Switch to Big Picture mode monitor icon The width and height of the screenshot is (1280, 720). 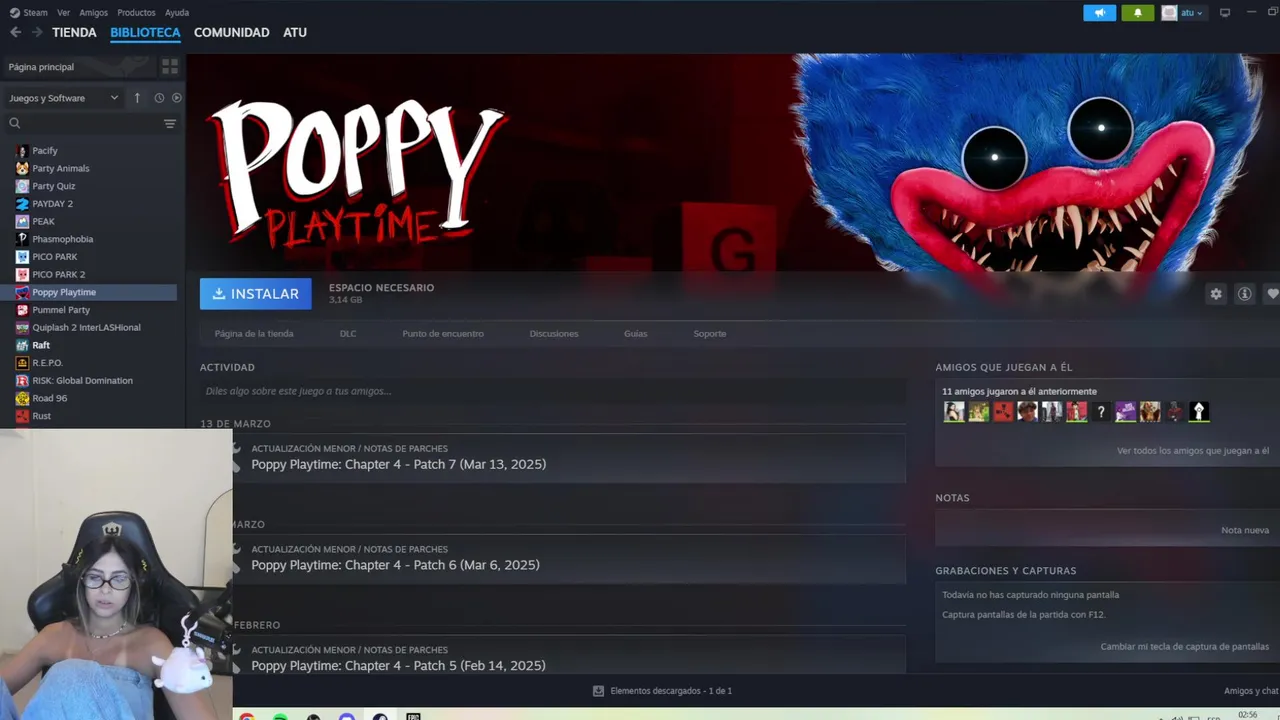(x=1225, y=13)
